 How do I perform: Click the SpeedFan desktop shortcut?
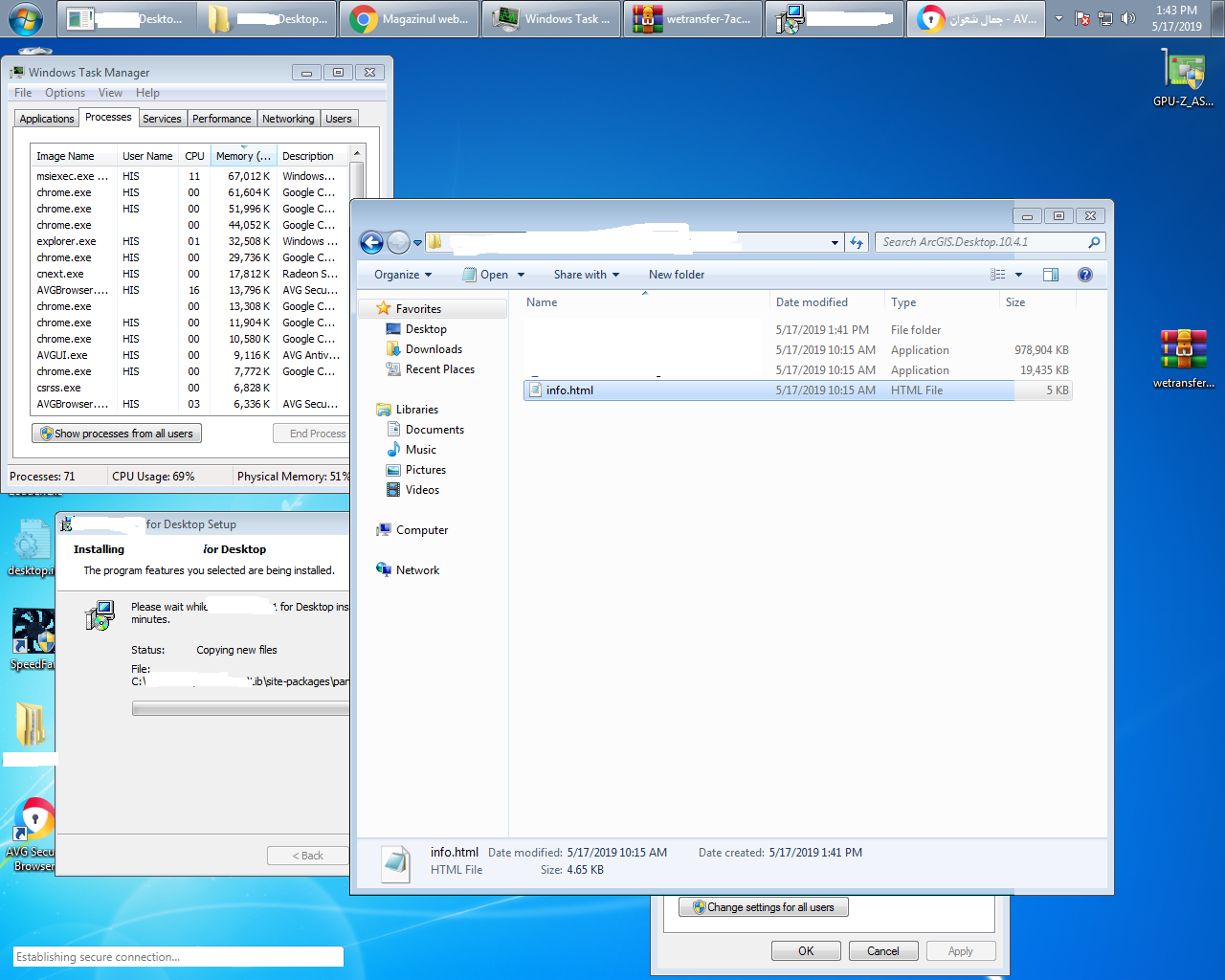(33, 639)
